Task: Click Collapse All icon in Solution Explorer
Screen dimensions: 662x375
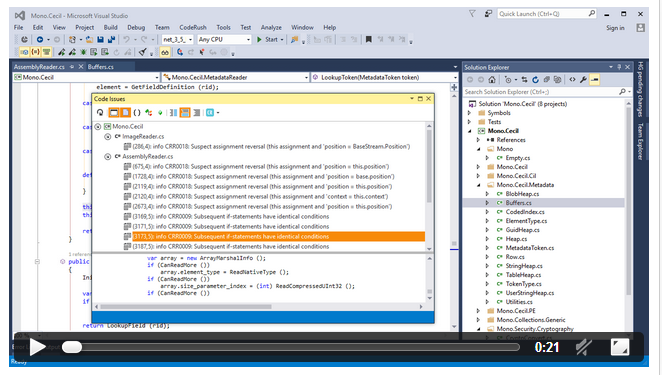Action: click(x=546, y=79)
